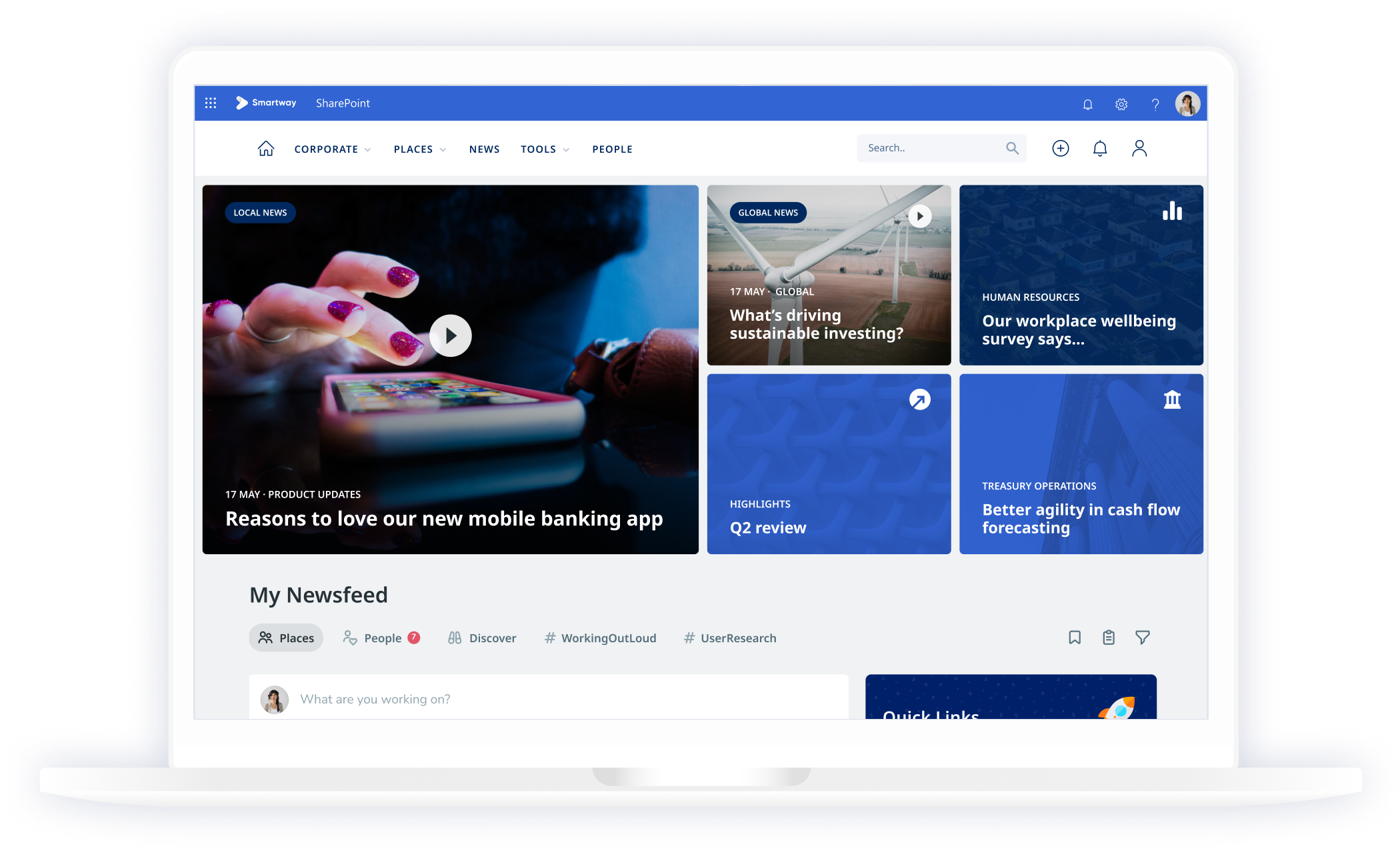The height and width of the screenshot is (853, 1400).
Task: Click the analytics bar chart icon
Action: [1172, 210]
